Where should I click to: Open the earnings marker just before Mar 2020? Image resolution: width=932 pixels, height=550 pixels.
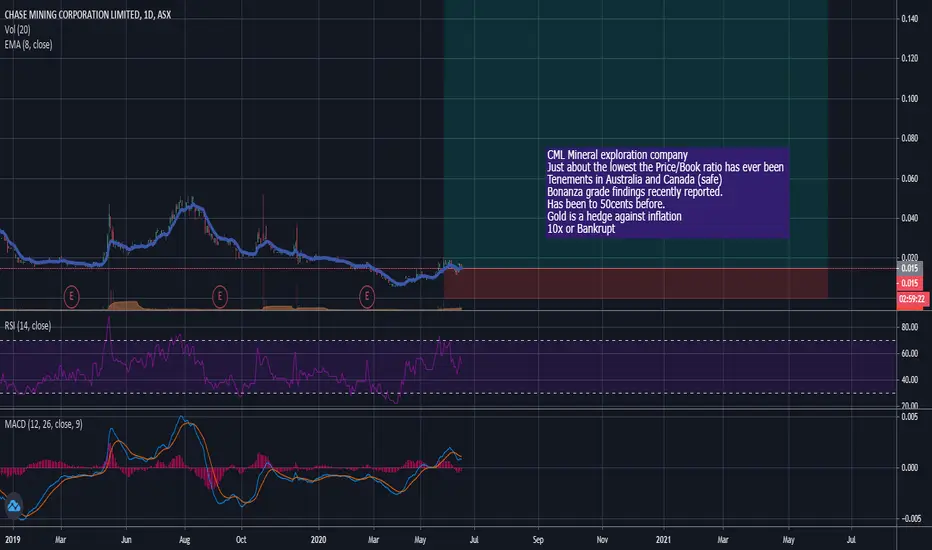pyautogui.click(x=367, y=296)
